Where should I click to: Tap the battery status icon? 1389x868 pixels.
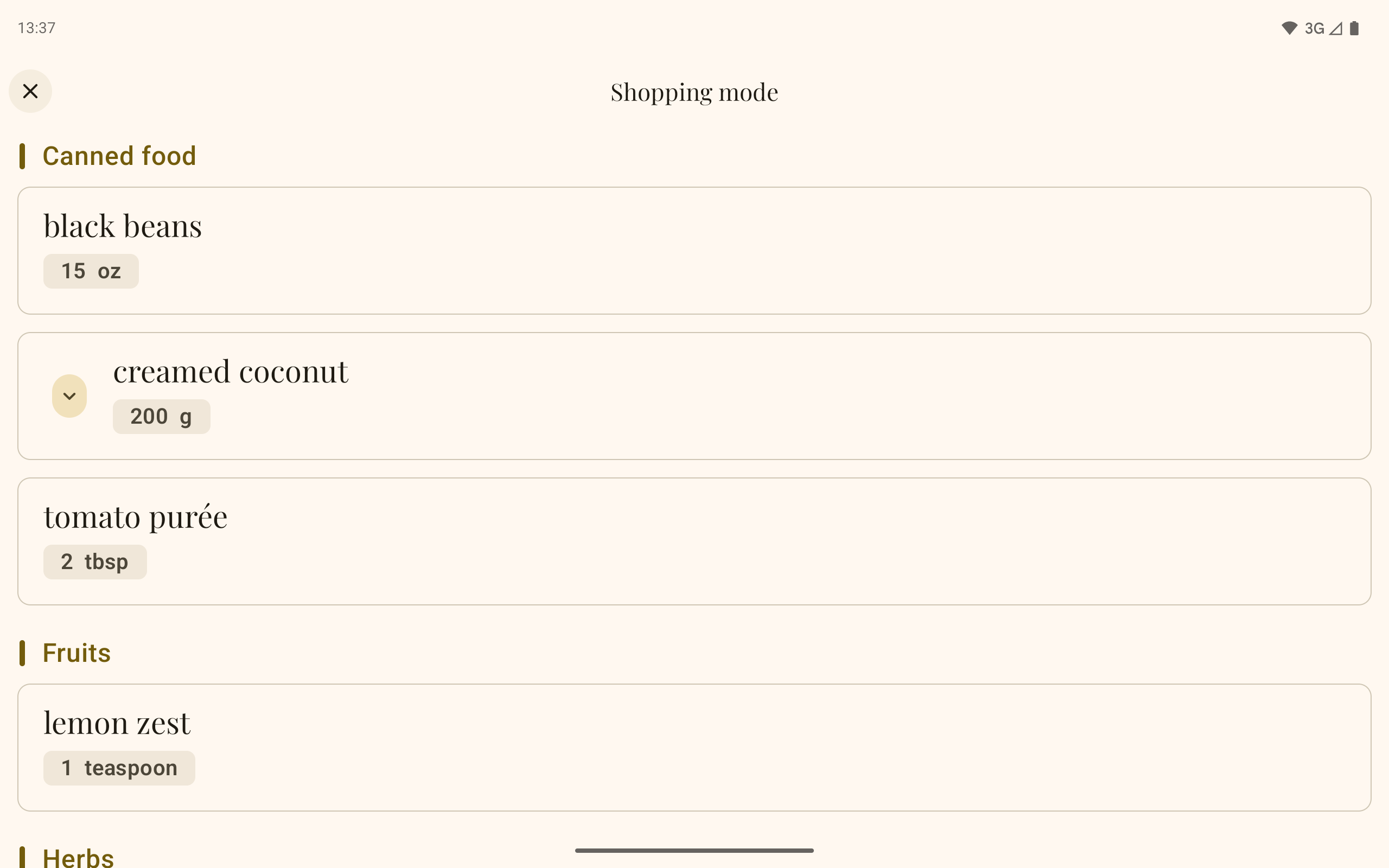click(1355, 28)
